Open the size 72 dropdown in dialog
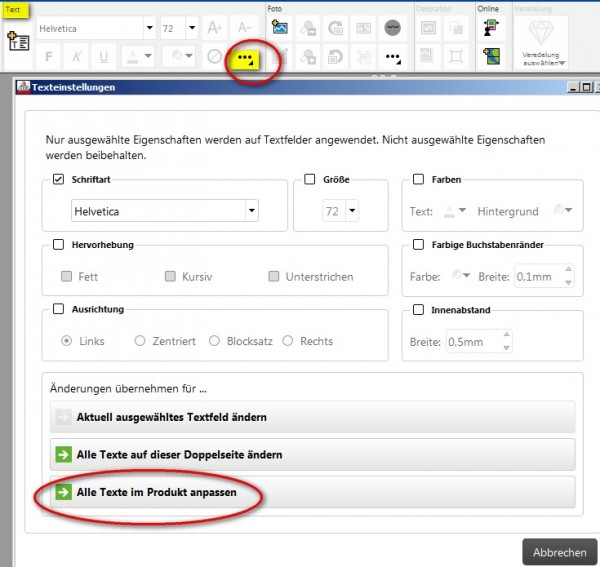The height and width of the screenshot is (567, 600). coord(352,210)
